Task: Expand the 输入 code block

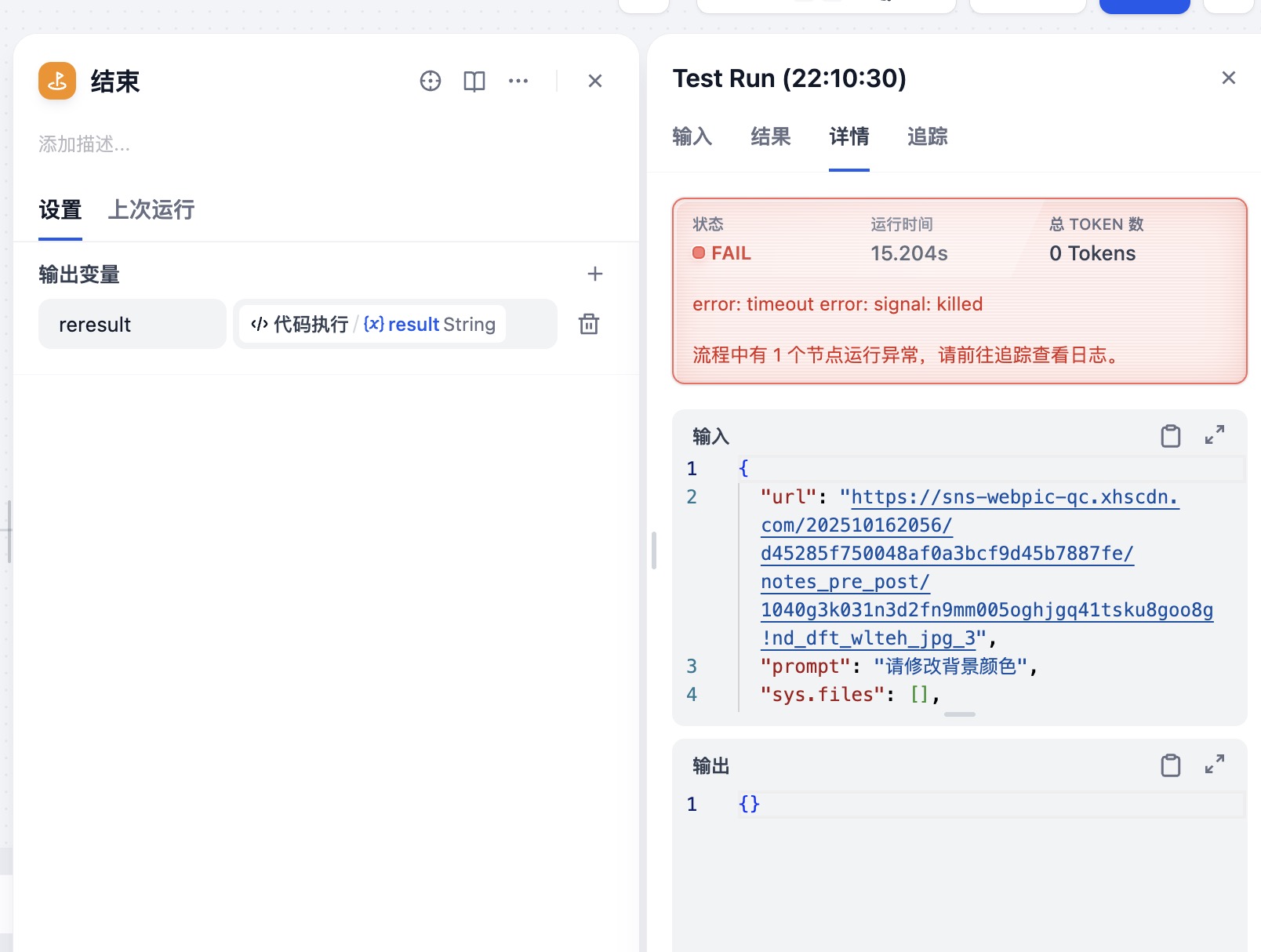Action: [x=1214, y=435]
